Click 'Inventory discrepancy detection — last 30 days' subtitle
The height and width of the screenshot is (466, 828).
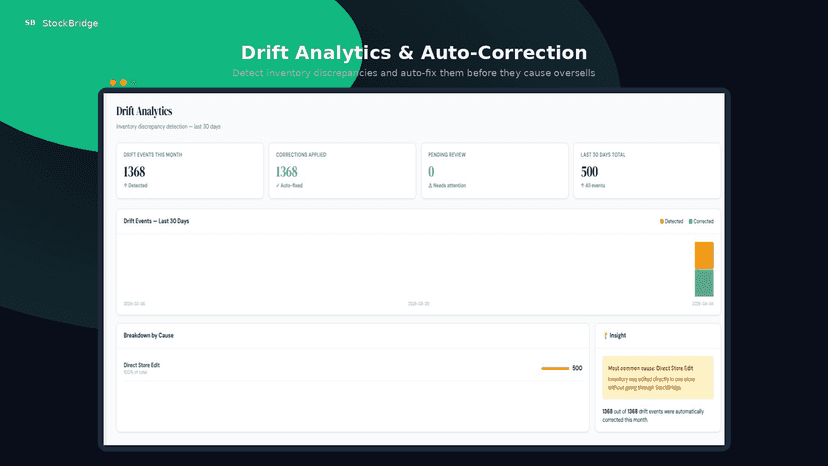point(168,127)
